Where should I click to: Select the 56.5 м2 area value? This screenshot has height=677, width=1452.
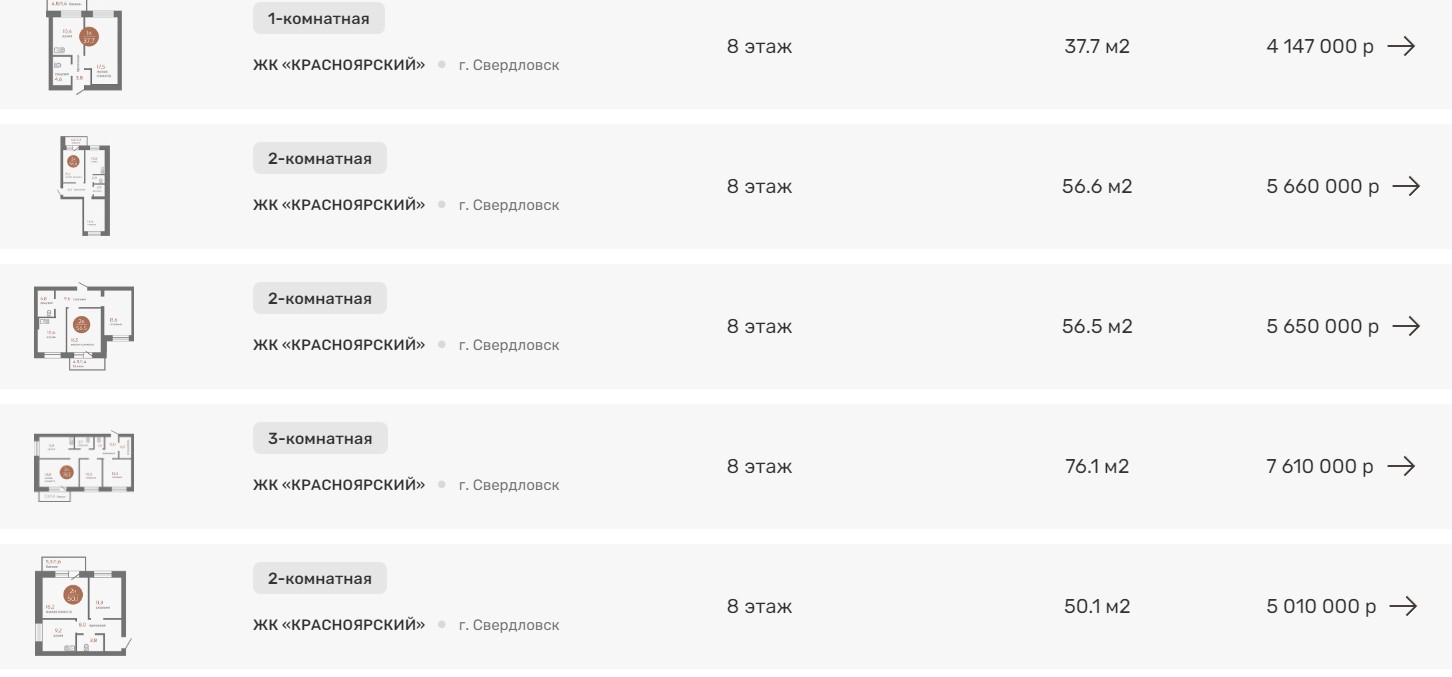(x=1097, y=326)
